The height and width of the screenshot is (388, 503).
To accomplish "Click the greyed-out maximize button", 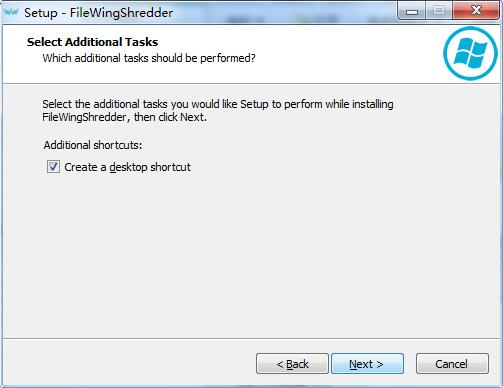I will pyautogui.click(x=439, y=11).
